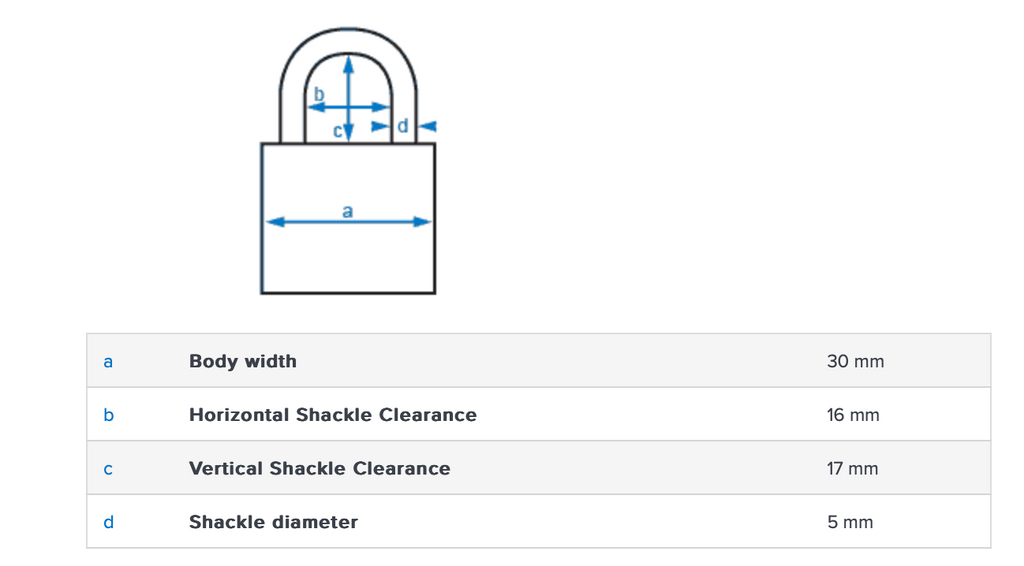Click the padlock shackle arch

coord(347,41)
